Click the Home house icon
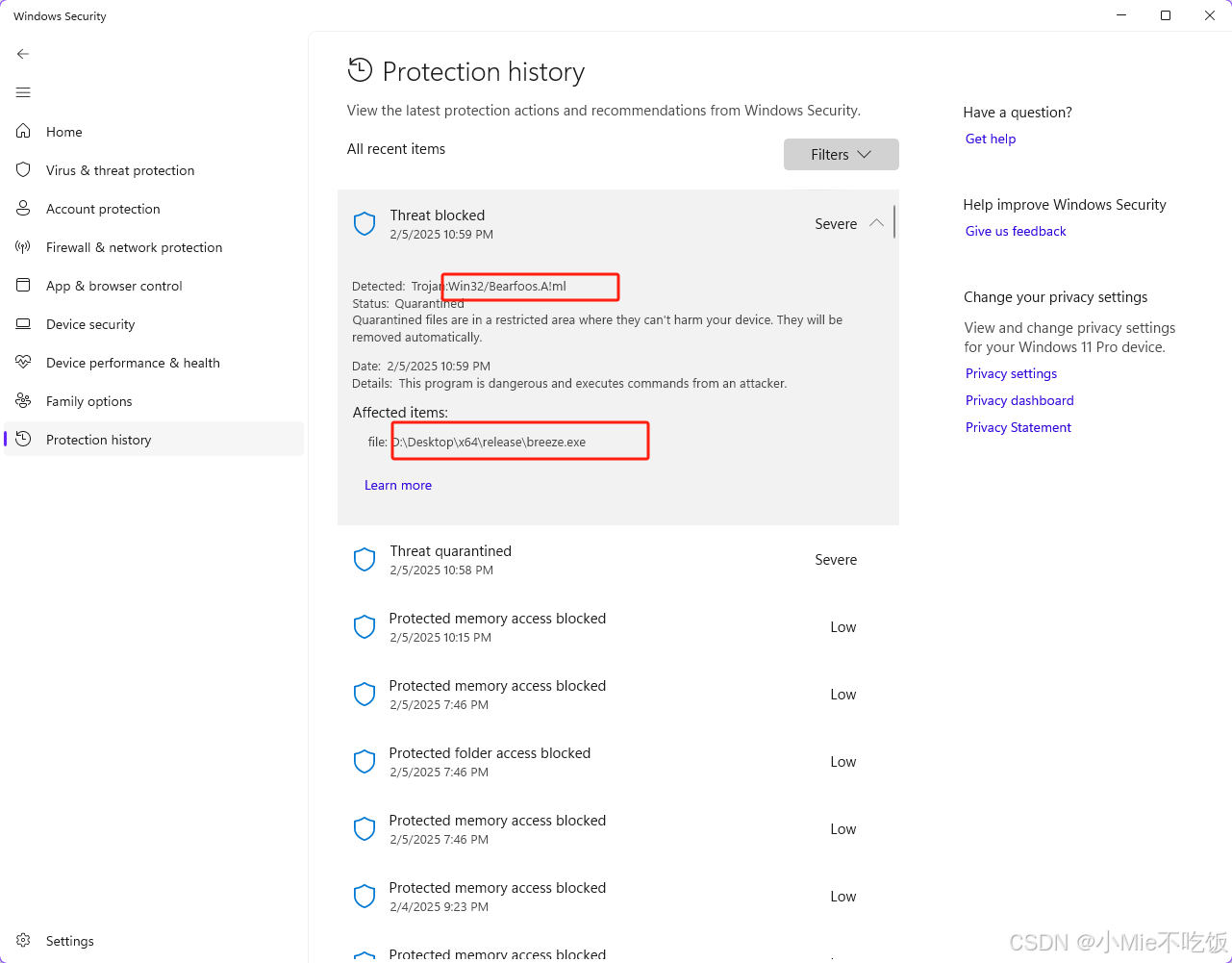The height and width of the screenshot is (963, 1232). point(23,132)
